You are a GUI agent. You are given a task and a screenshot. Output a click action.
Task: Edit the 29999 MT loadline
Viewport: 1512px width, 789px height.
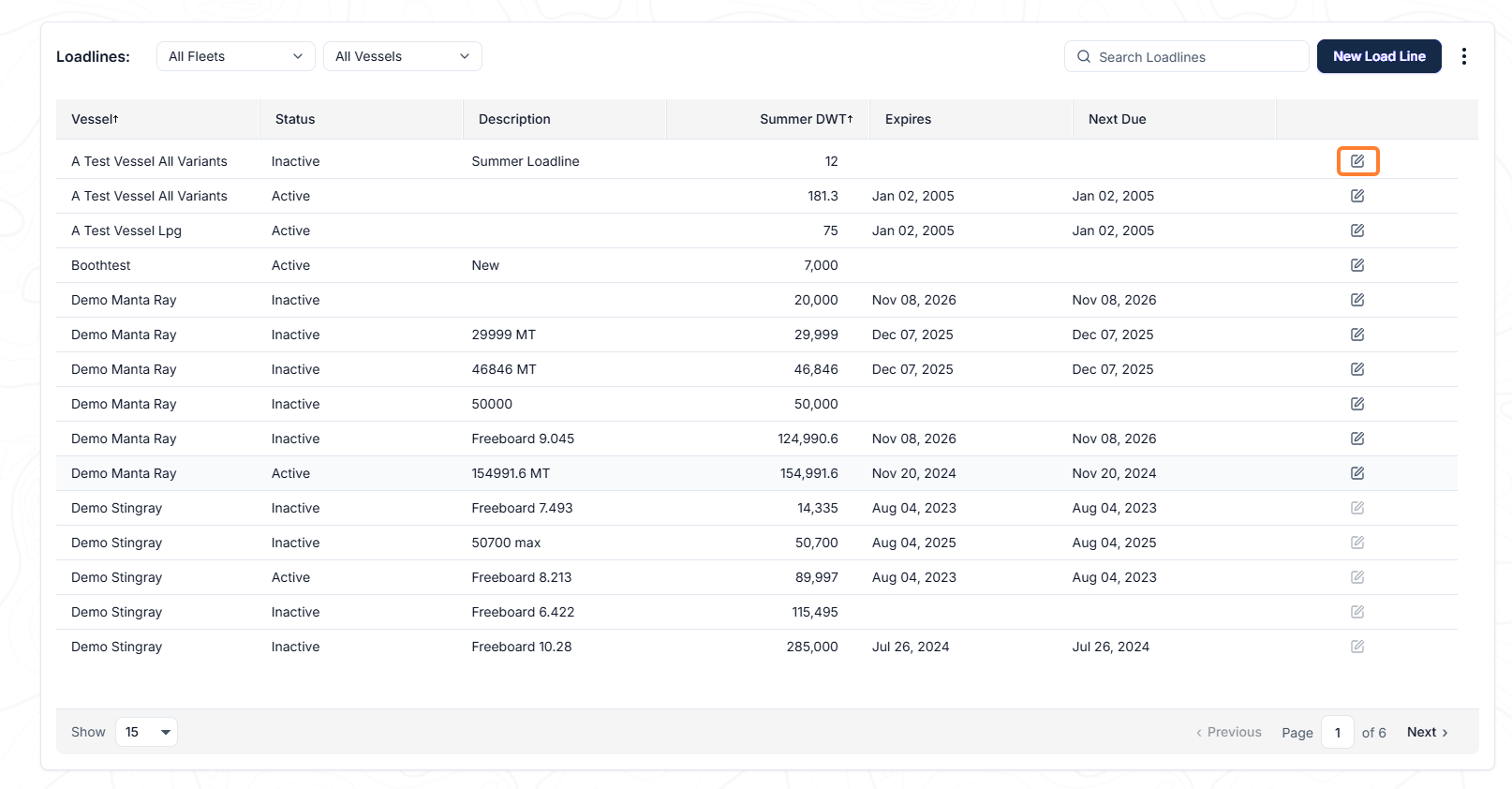click(1357, 335)
